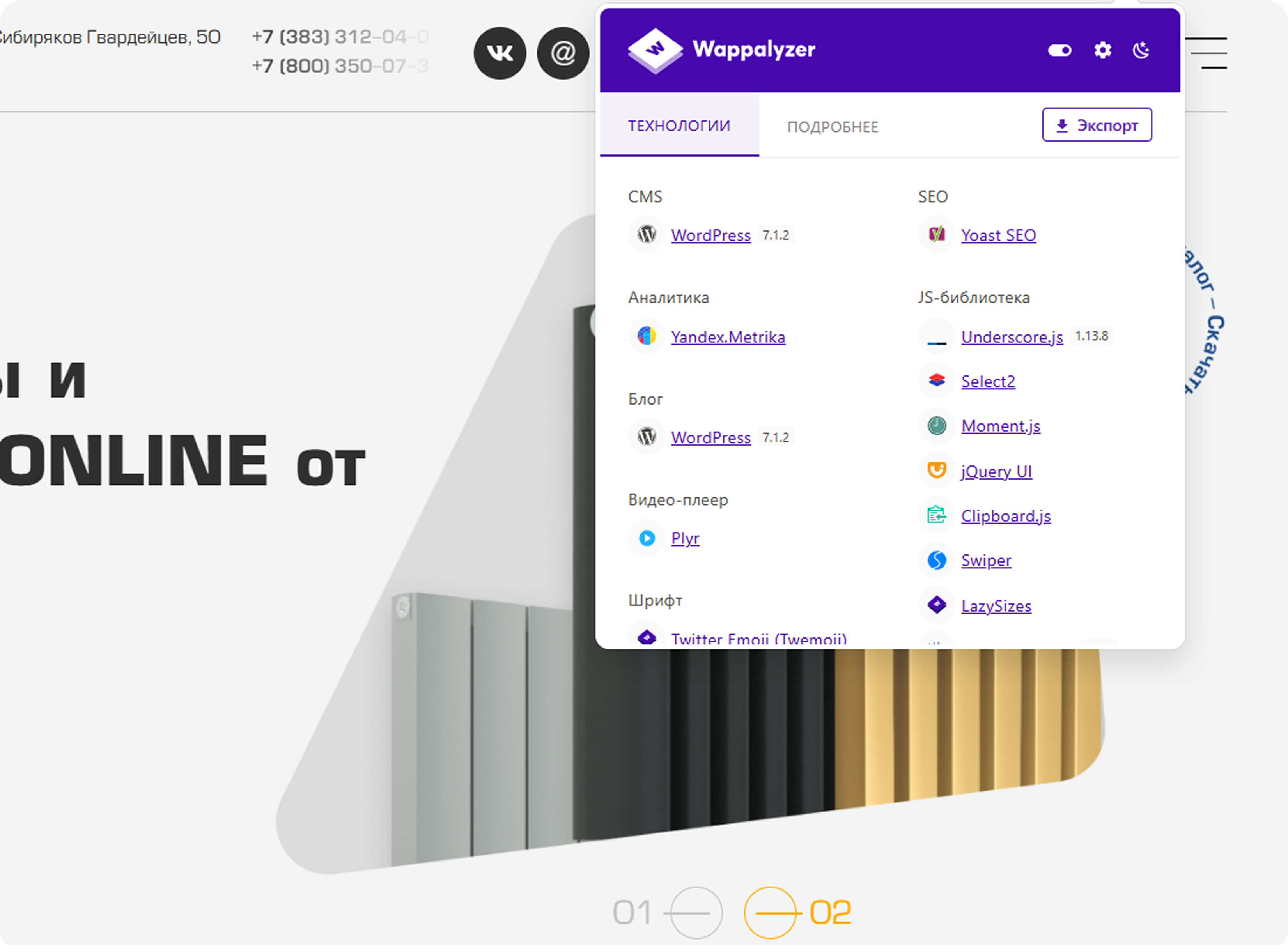Click the WordPress icon under Блог

(x=647, y=437)
